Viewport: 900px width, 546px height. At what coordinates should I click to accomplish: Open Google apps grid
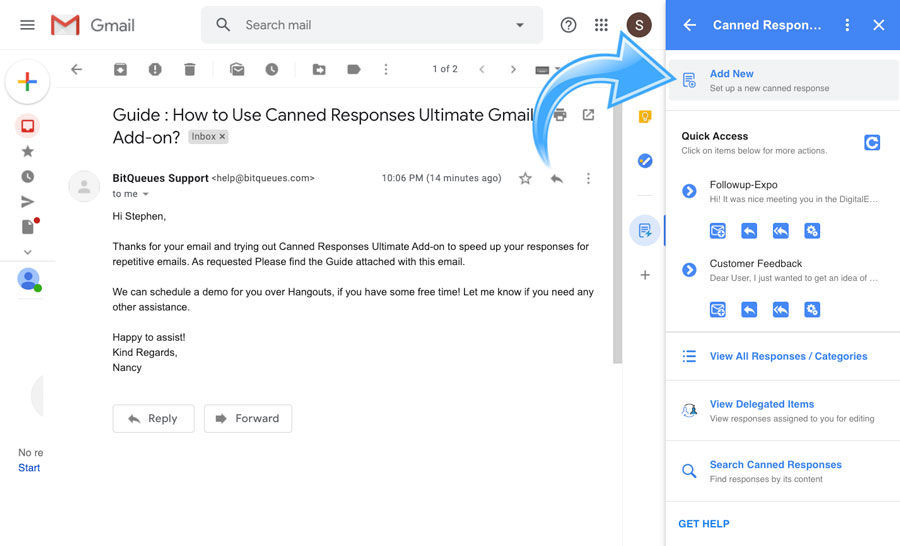601,25
